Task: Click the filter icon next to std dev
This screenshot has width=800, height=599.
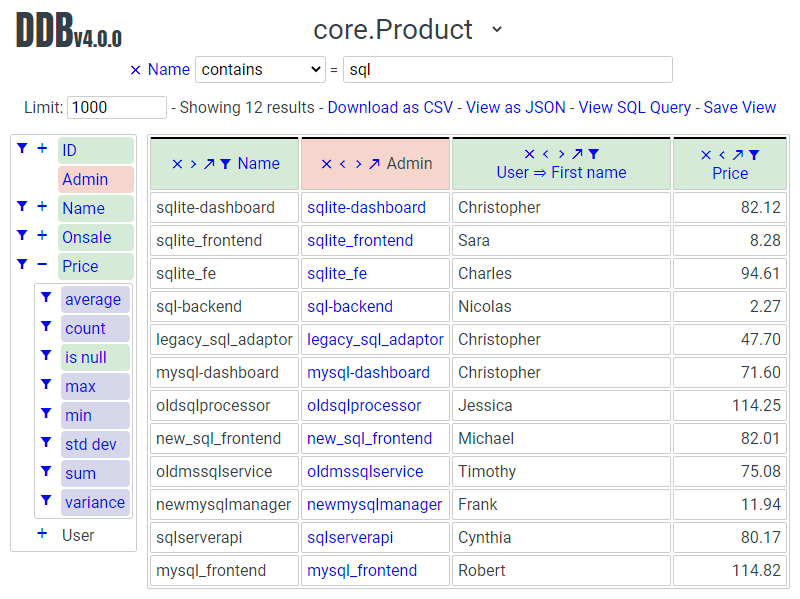Action: [46, 442]
